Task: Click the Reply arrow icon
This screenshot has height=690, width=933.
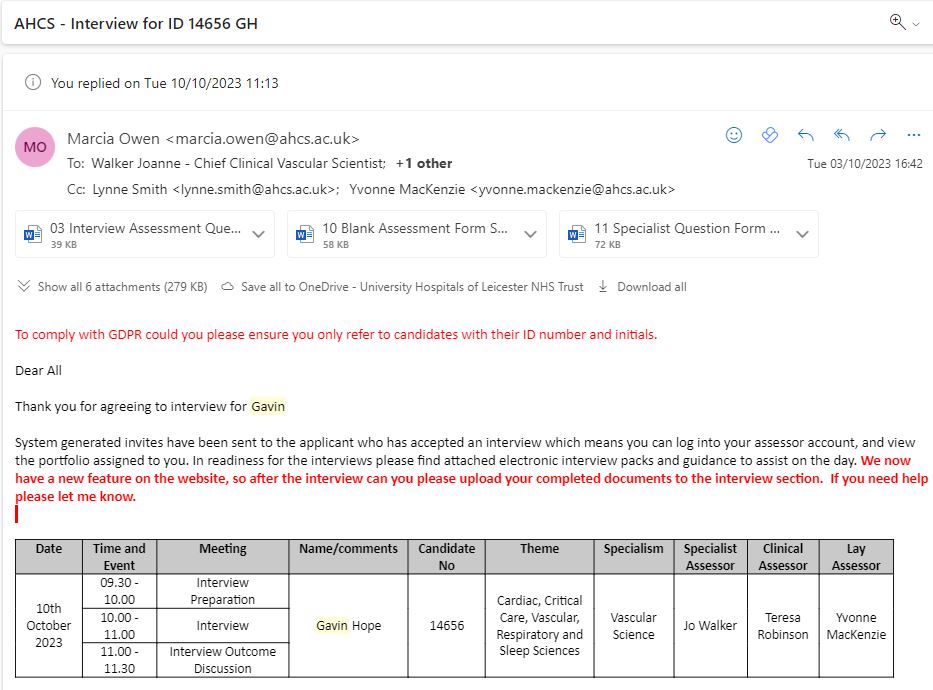Action: [806, 135]
